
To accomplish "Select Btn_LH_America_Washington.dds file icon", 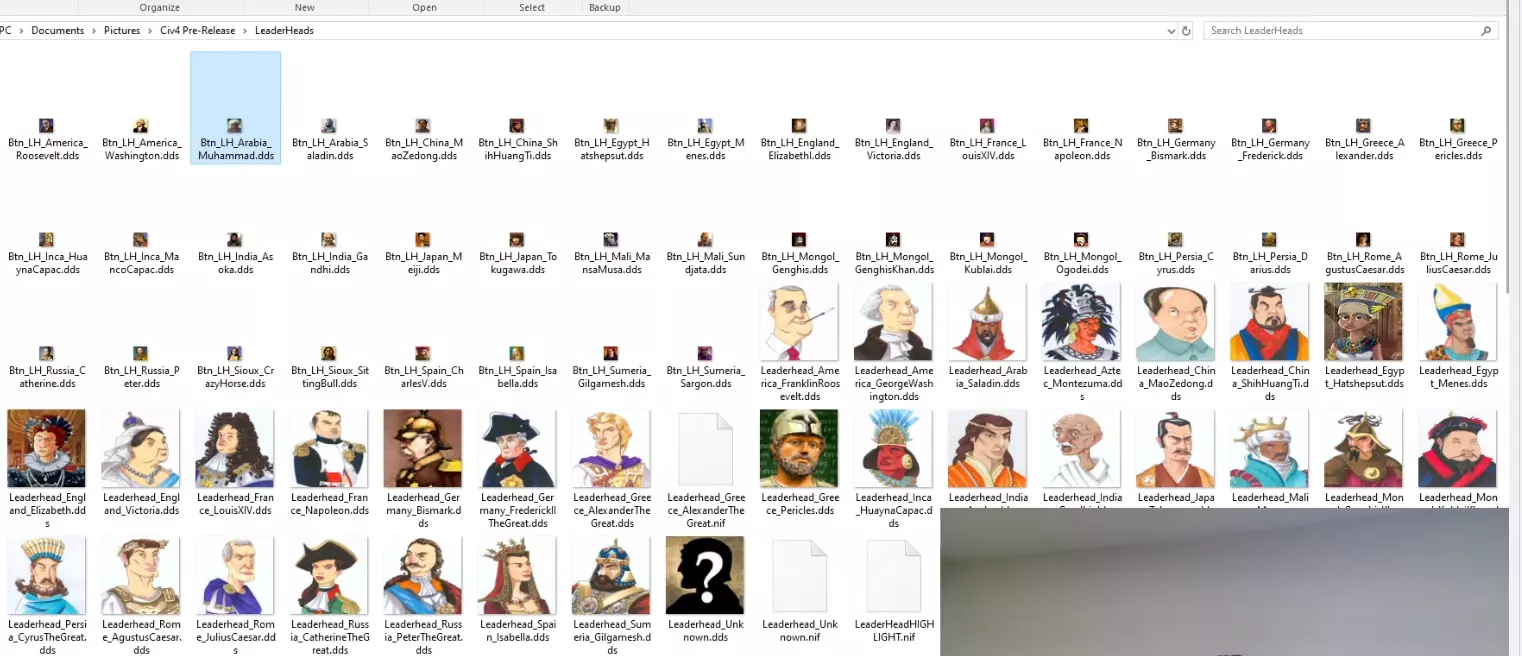I will click(x=140, y=126).
